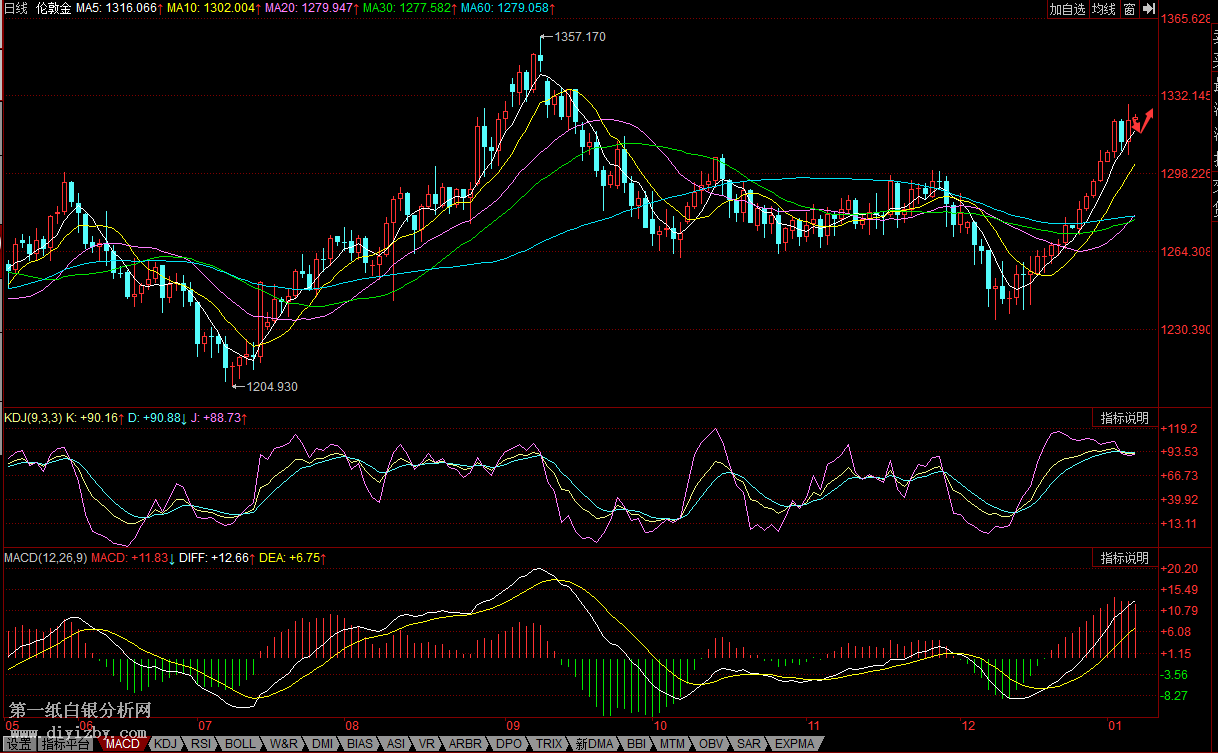Open the 设置 settings button
Screen dimensions: 1218x753
coord(18,744)
